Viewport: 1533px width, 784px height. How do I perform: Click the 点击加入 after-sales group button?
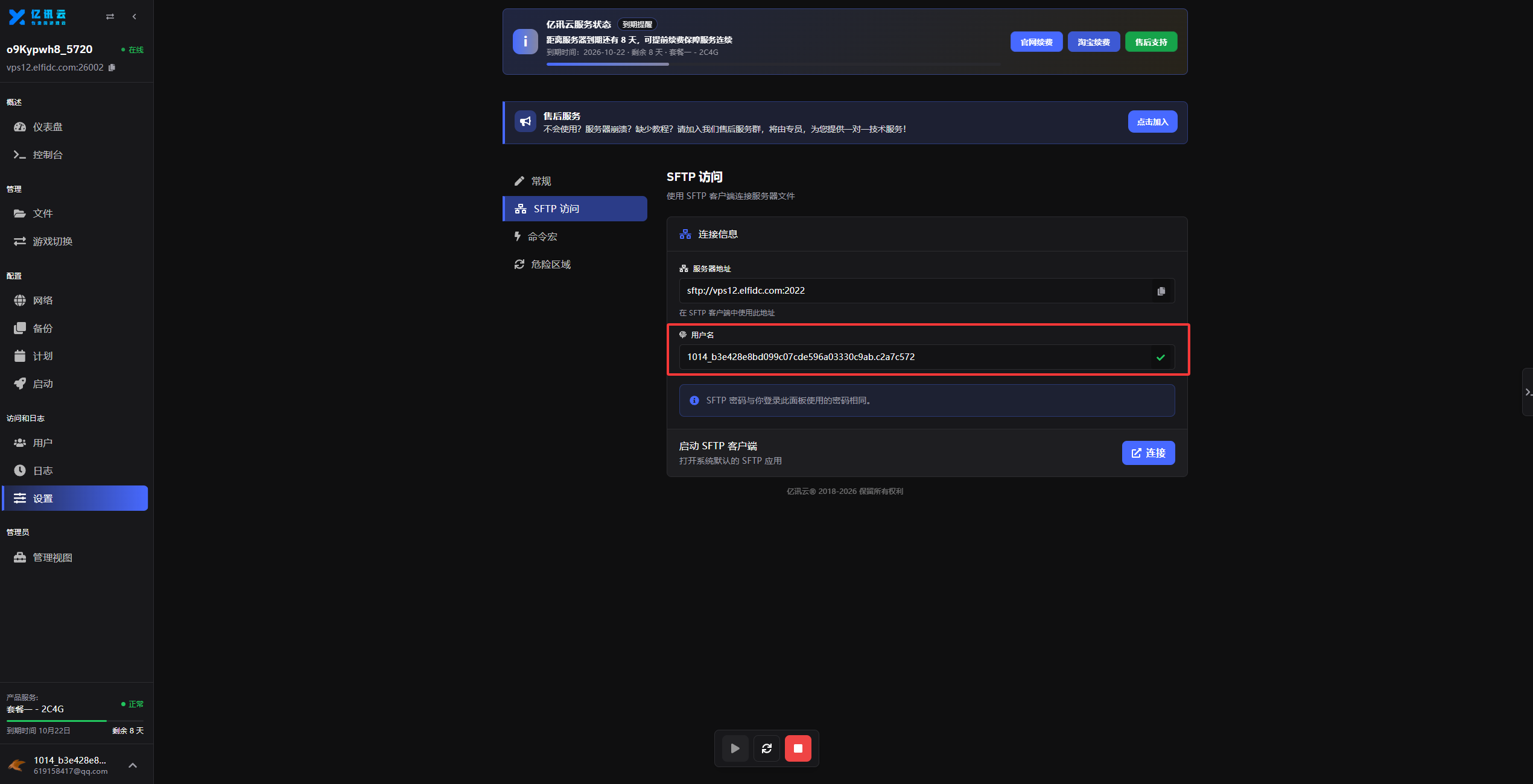pyautogui.click(x=1152, y=122)
